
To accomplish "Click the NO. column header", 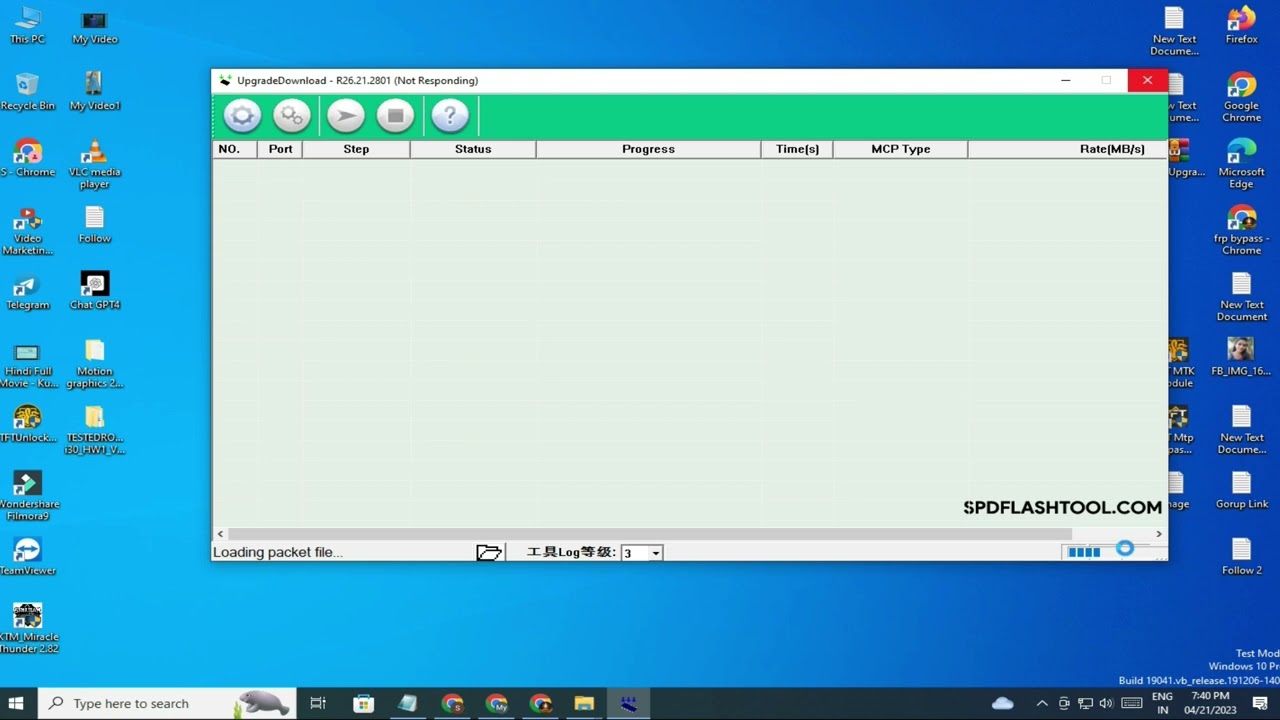I will tap(234, 149).
